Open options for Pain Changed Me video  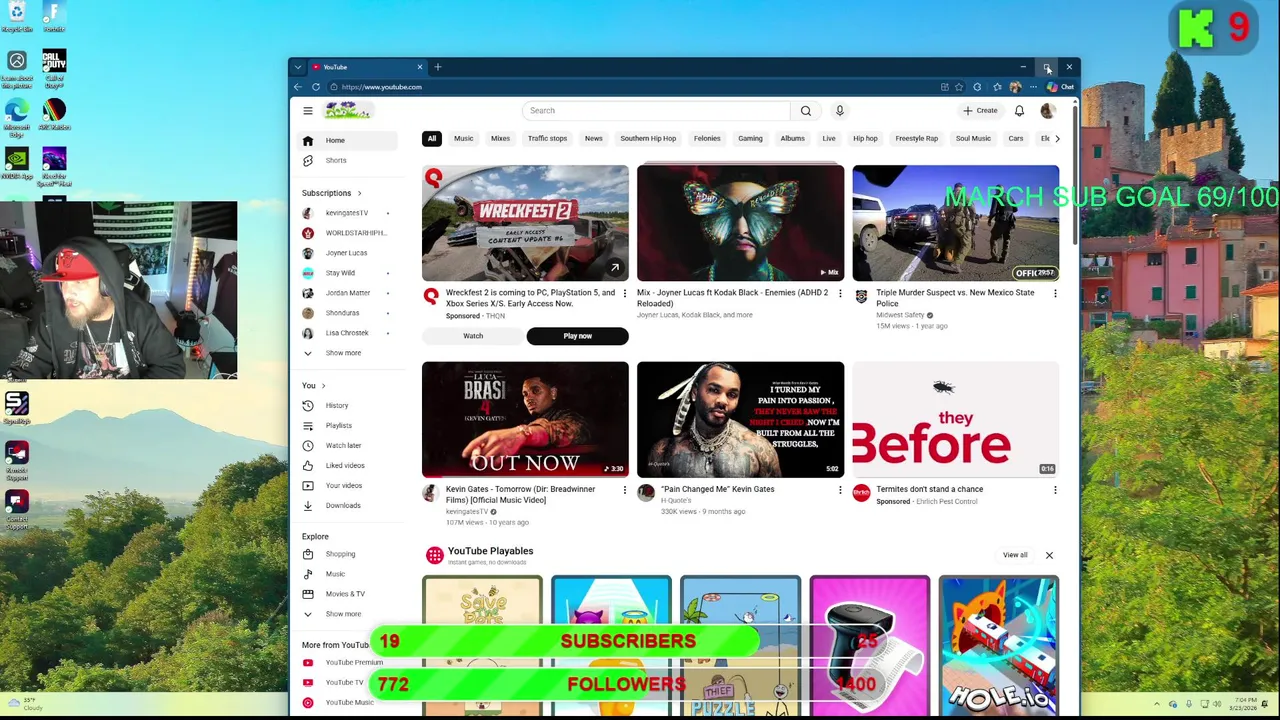tap(840, 490)
